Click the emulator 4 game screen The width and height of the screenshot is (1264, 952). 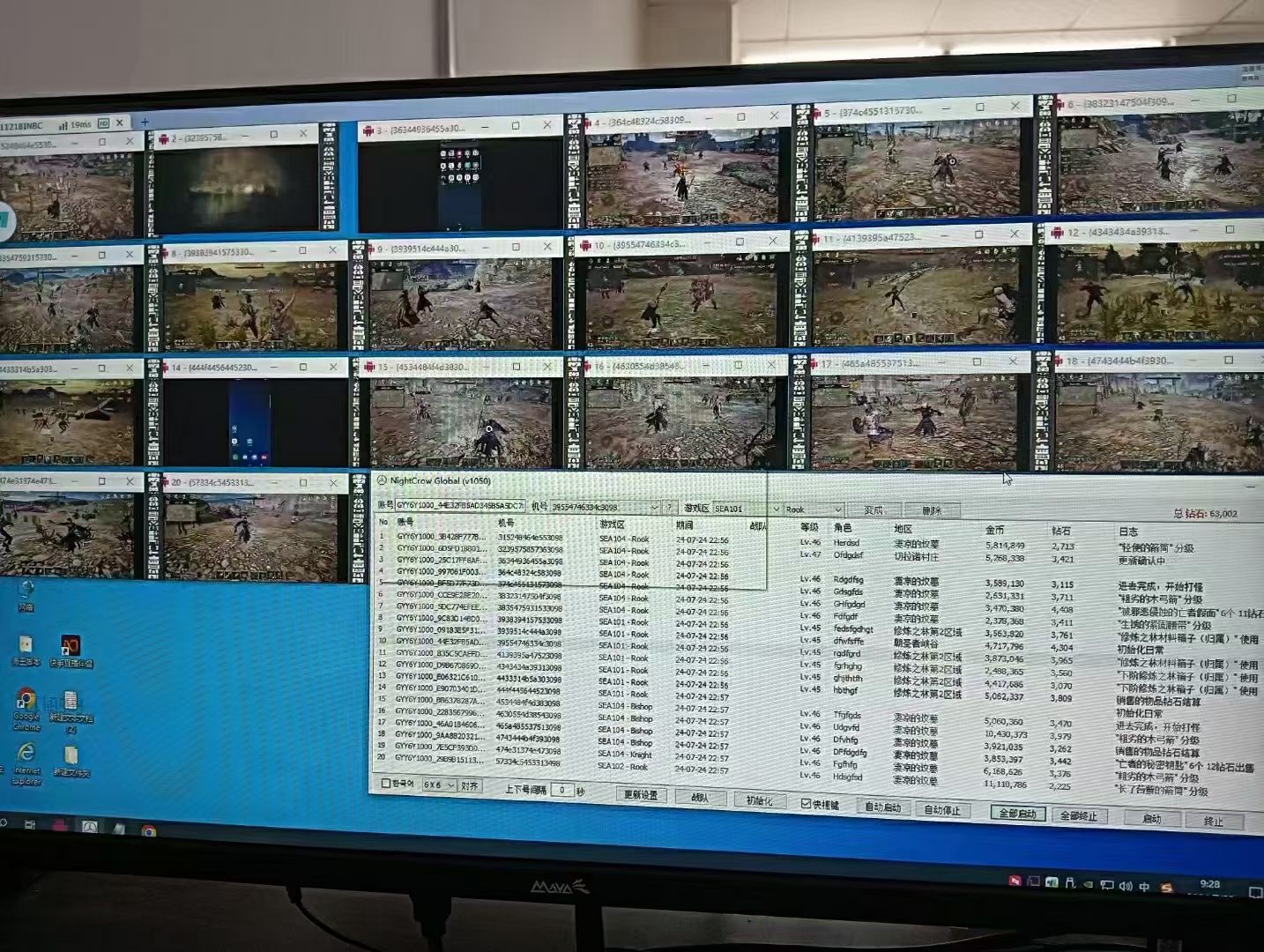click(x=682, y=177)
